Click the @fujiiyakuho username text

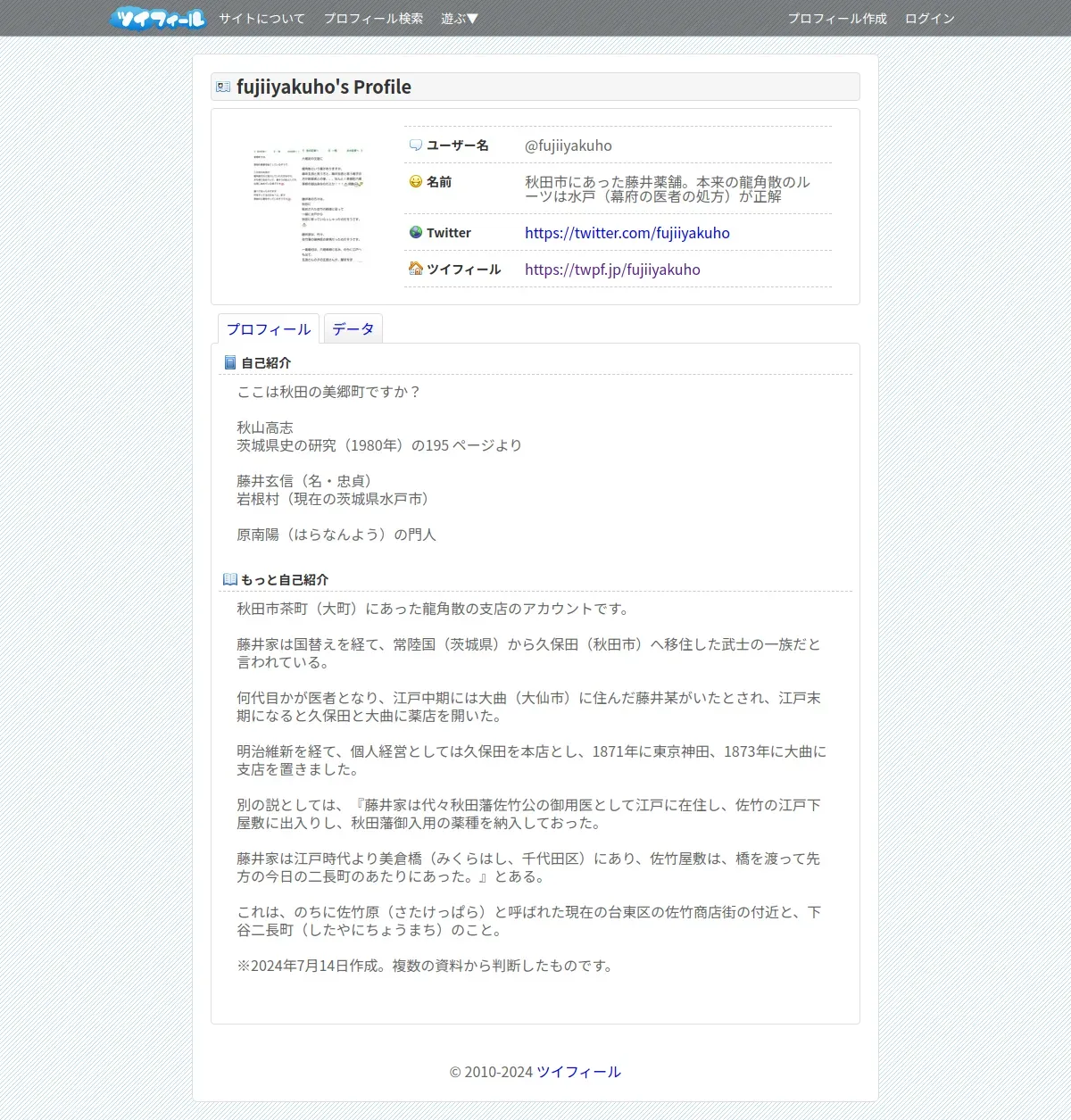(569, 145)
